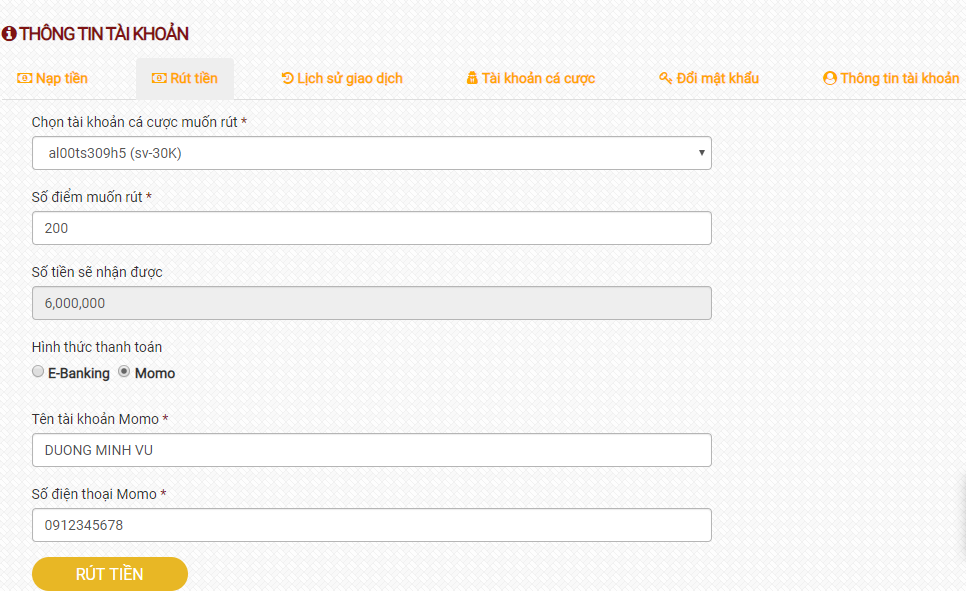Focus the Tên tài khoản Momo field
Image resolution: width=966 pixels, height=591 pixels.
point(371,450)
